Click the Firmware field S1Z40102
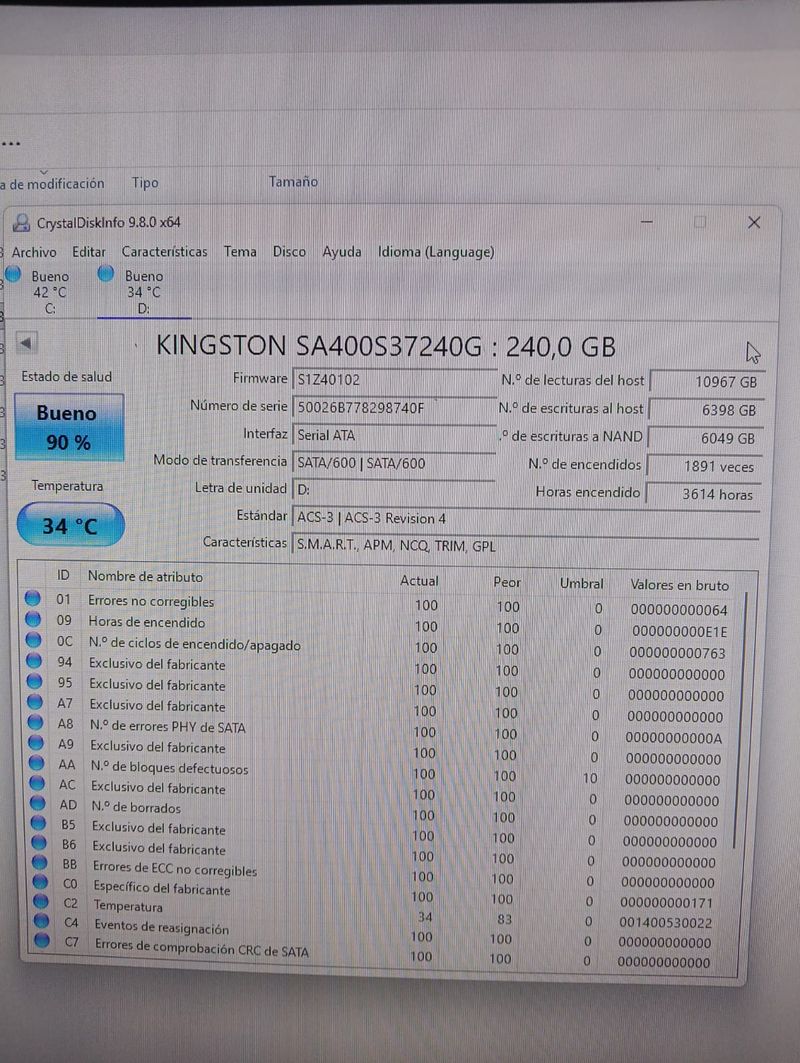Screen dimensions: 800x1063 pos(394,380)
